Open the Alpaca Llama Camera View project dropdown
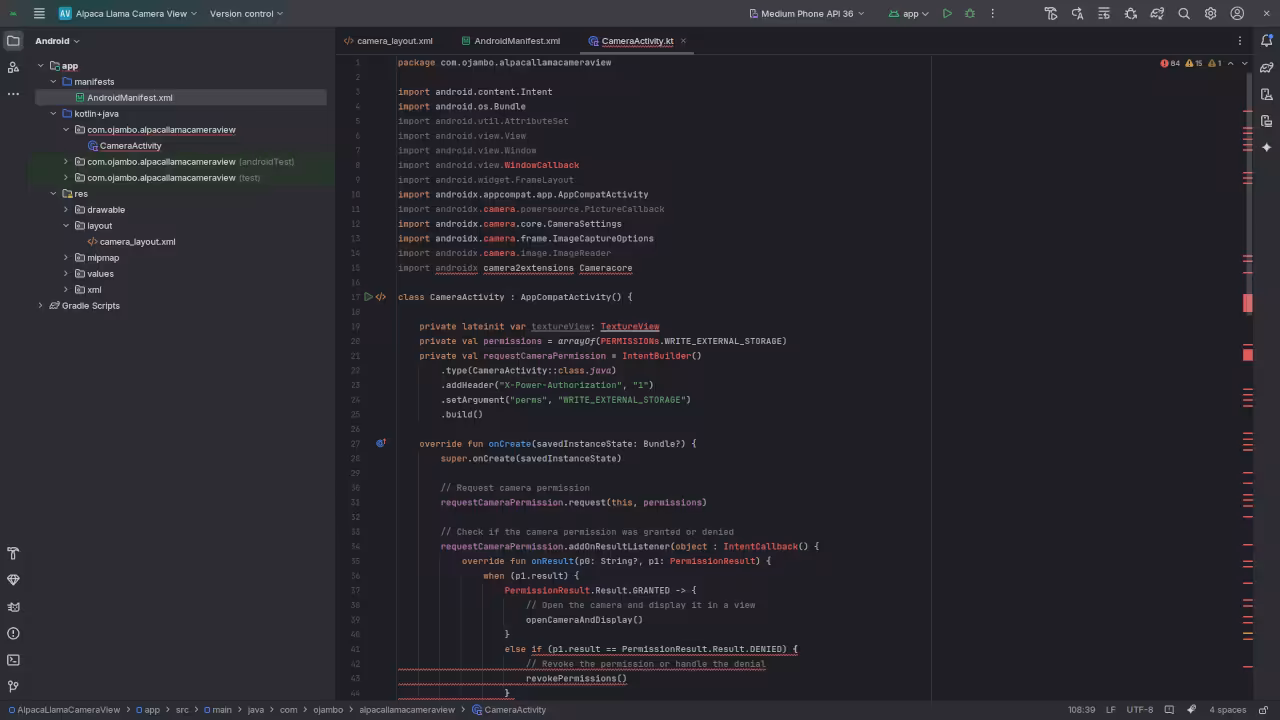This screenshot has height=720, width=1280. point(128,14)
